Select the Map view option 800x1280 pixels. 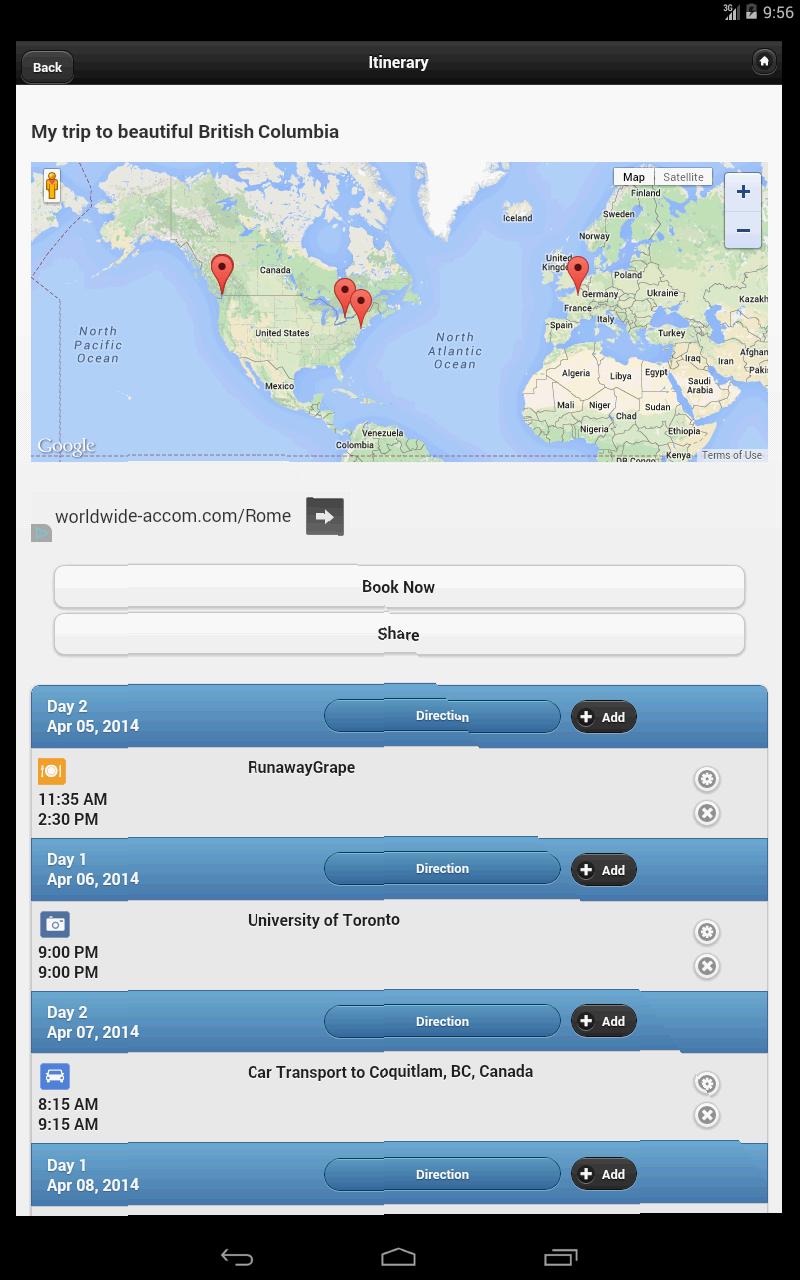click(x=633, y=176)
